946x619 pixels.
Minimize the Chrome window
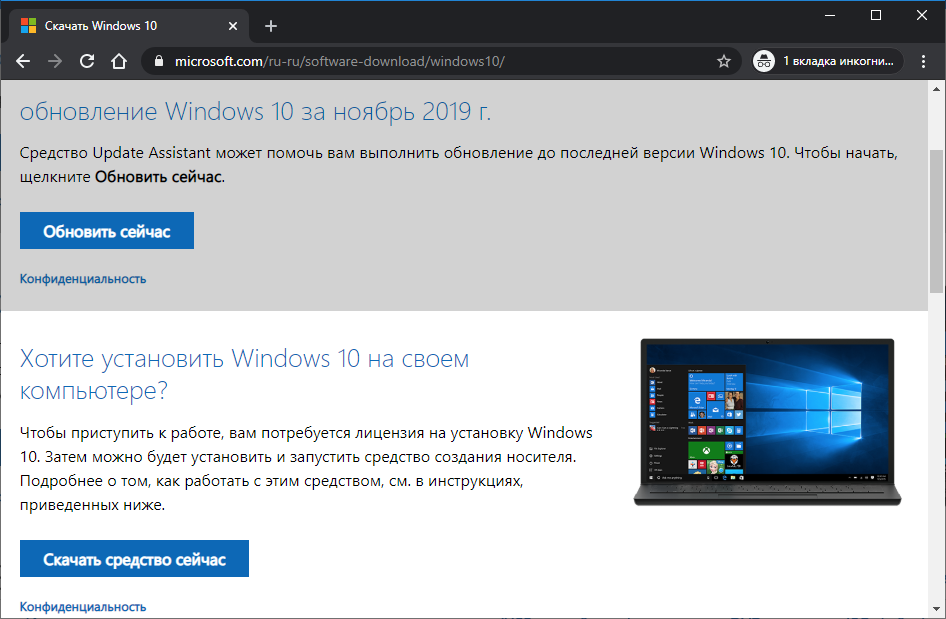click(830, 15)
